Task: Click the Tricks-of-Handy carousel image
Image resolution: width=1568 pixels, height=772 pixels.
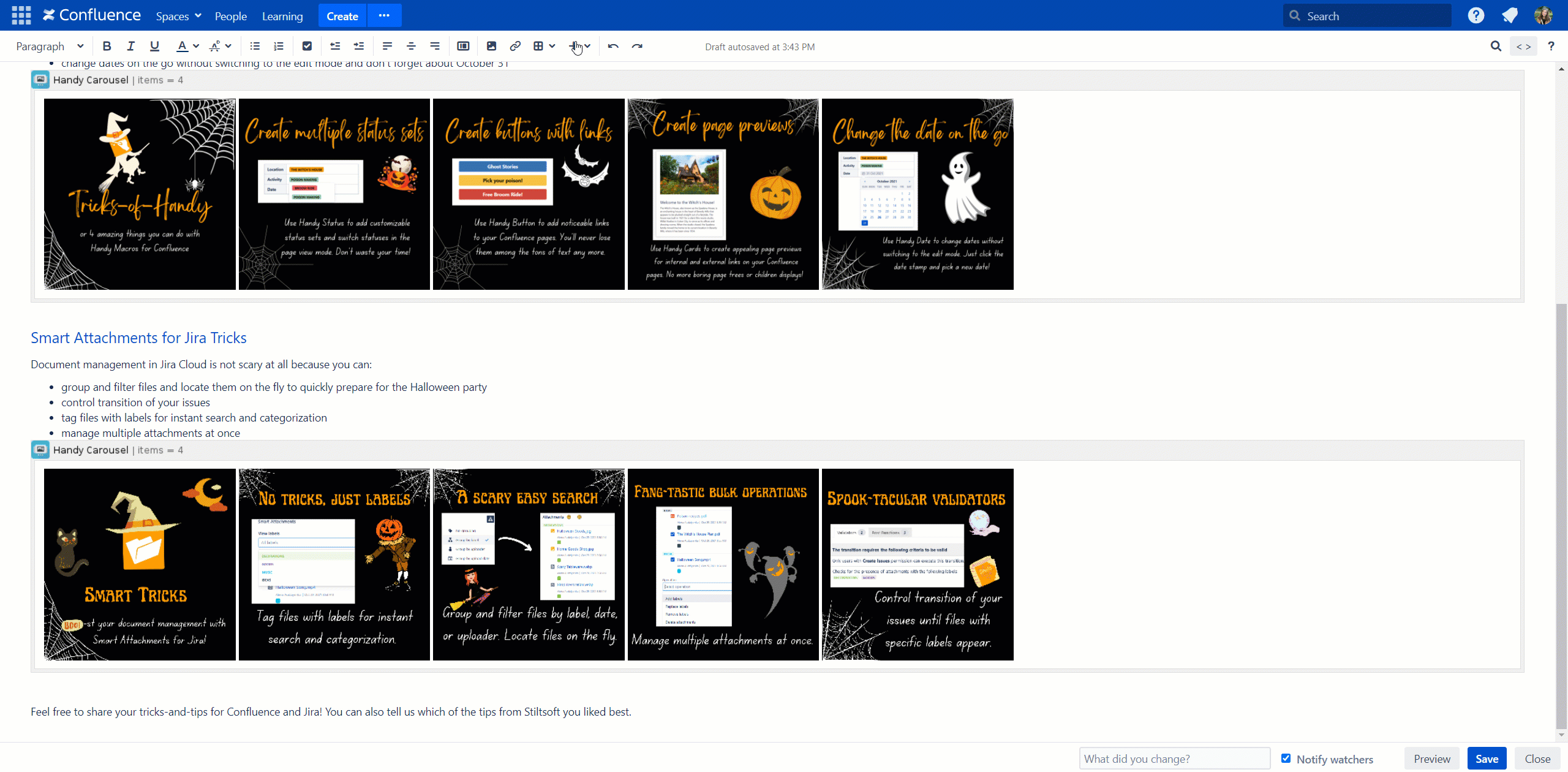Action: click(x=140, y=194)
